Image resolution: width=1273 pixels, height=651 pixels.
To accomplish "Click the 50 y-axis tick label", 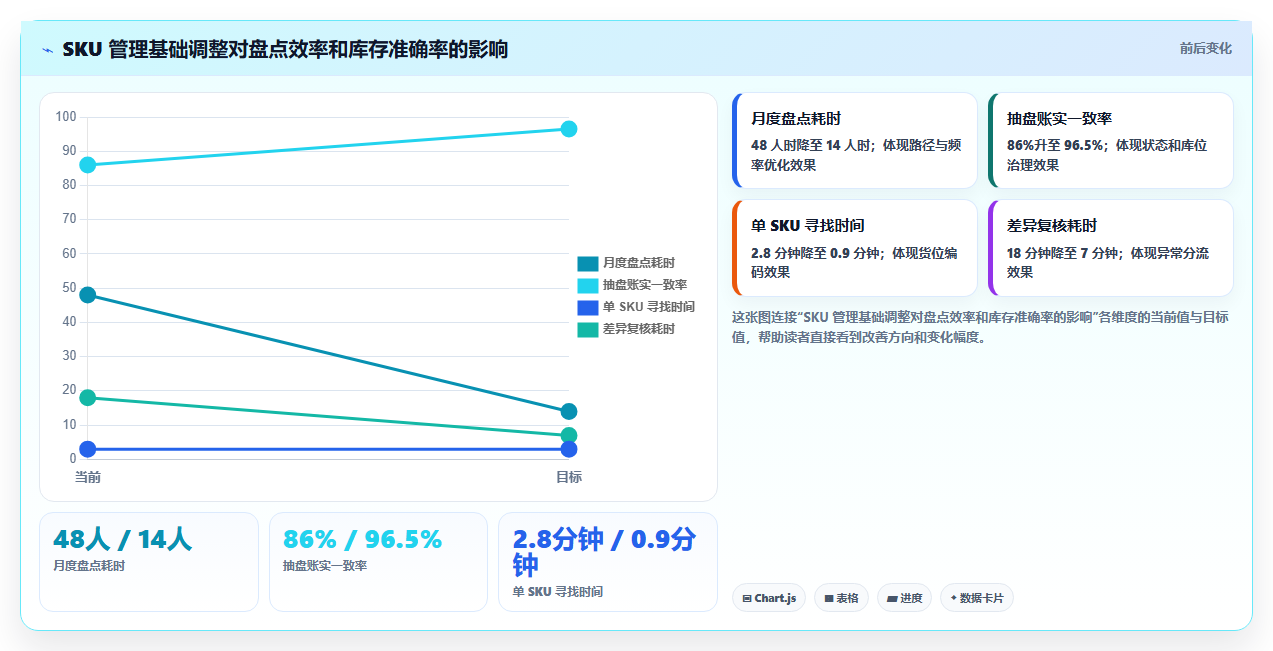I will tap(69, 288).
